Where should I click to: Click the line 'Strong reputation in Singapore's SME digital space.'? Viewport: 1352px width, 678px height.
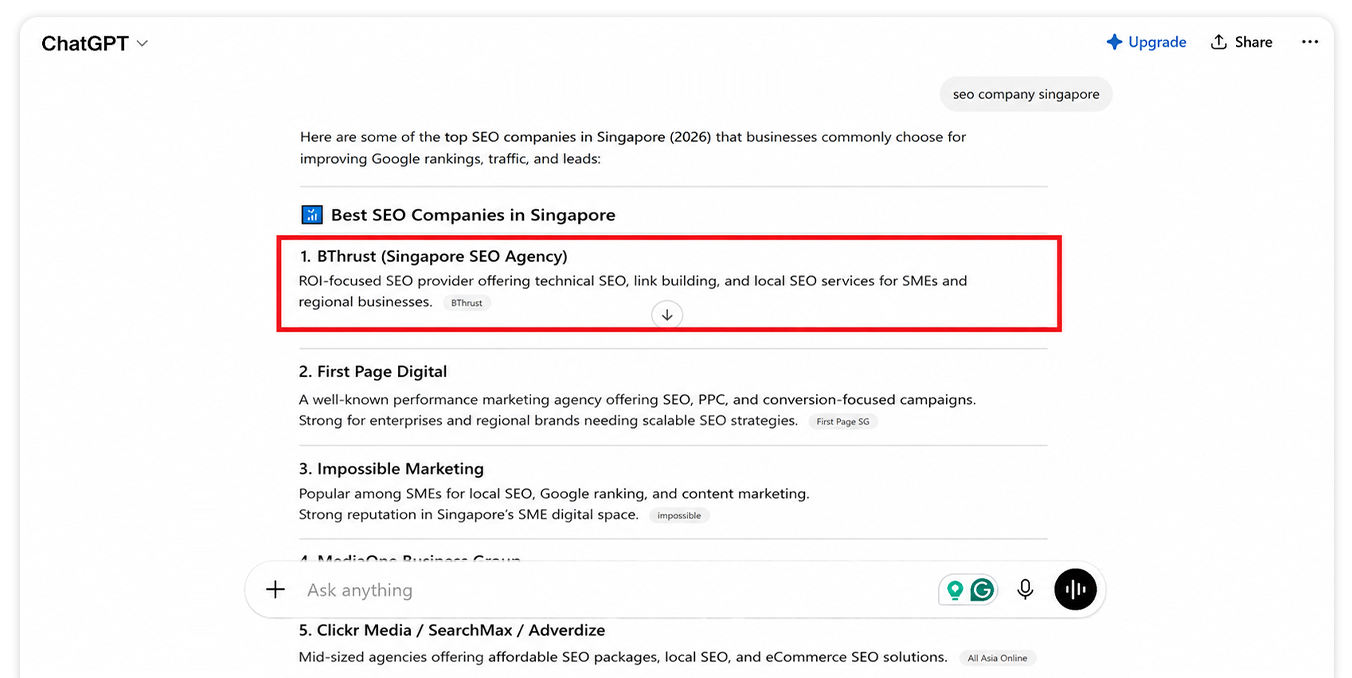point(469,515)
